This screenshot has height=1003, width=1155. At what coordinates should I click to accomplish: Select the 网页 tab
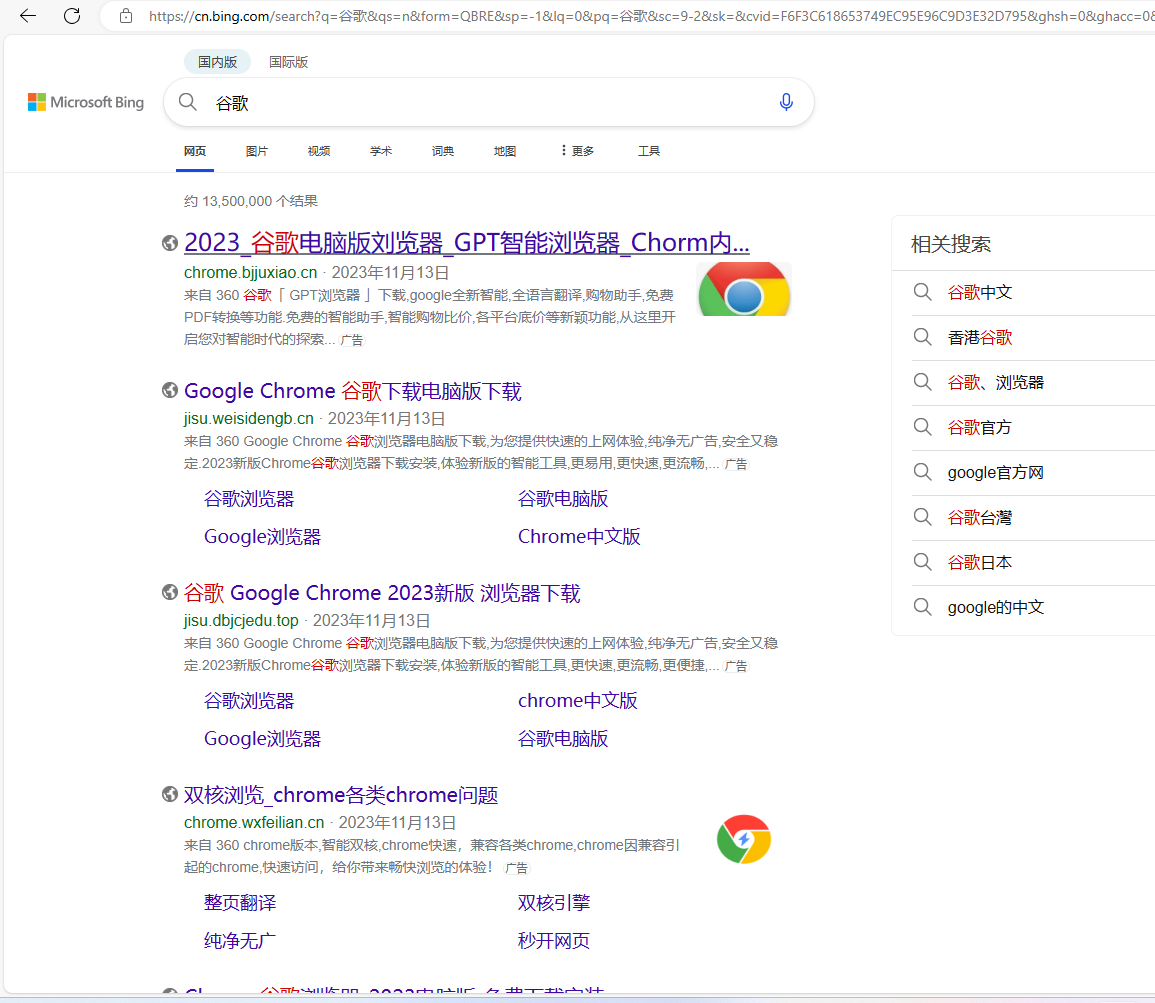coord(195,151)
